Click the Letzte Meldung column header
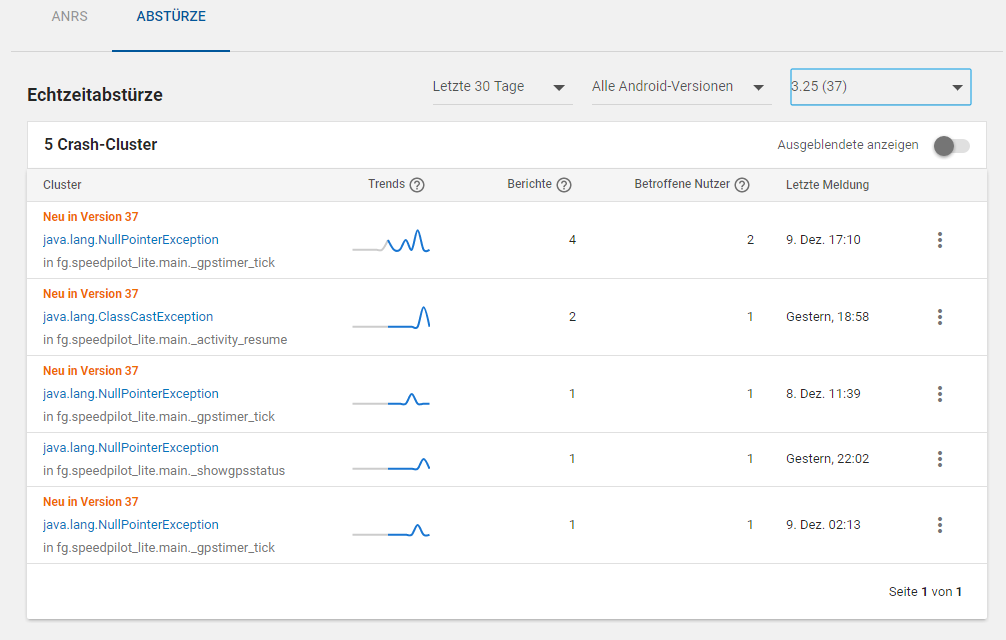This screenshot has width=1006, height=640. (827, 185)
